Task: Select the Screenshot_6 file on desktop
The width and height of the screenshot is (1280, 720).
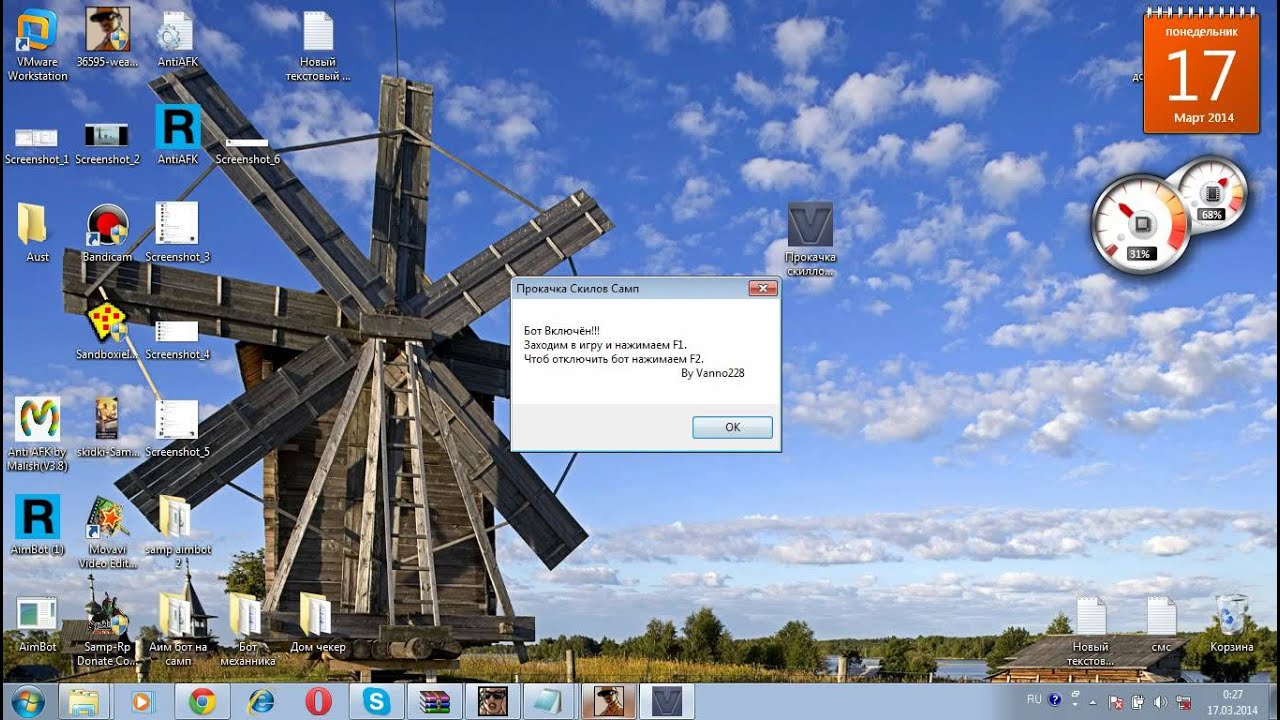Action: (x=248, y=151)
